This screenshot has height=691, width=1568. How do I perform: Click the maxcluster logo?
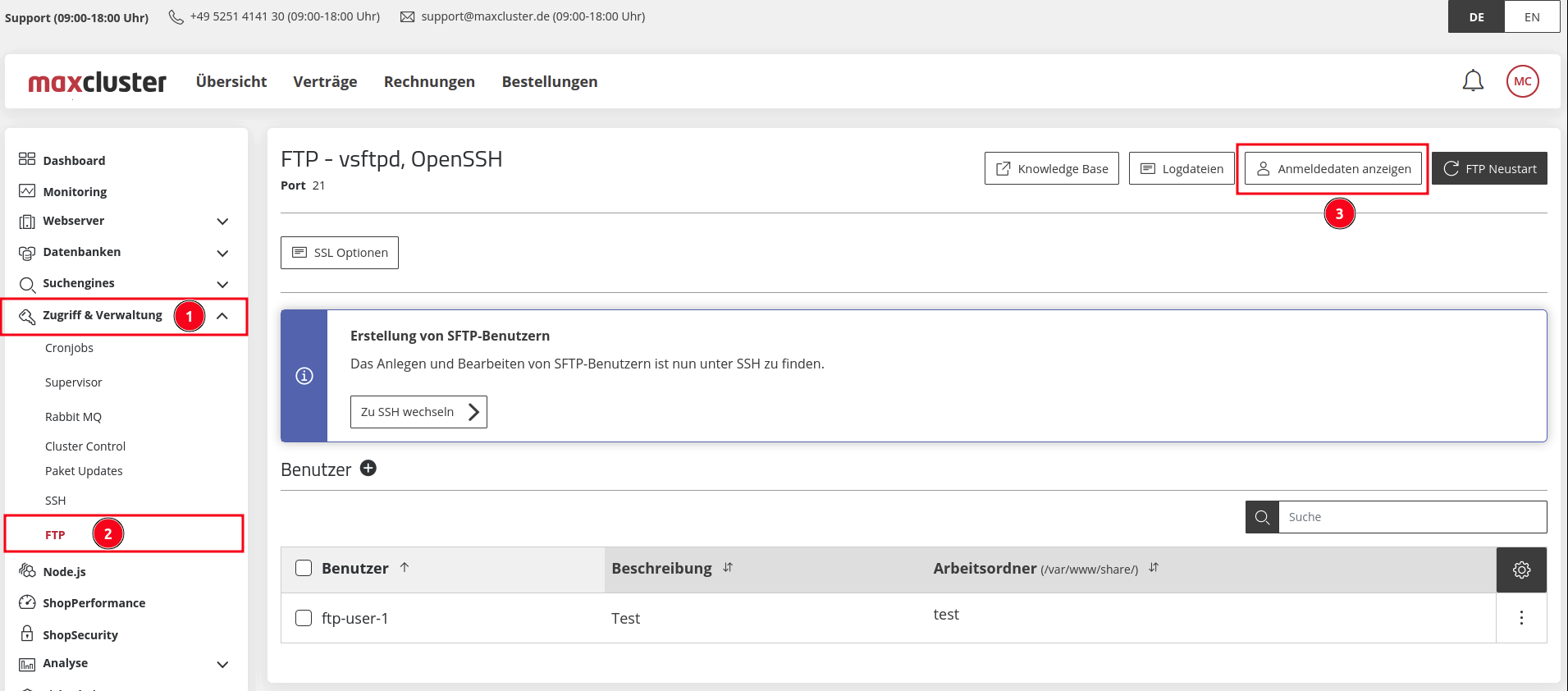pyautogui.click(x=97, y=82)
